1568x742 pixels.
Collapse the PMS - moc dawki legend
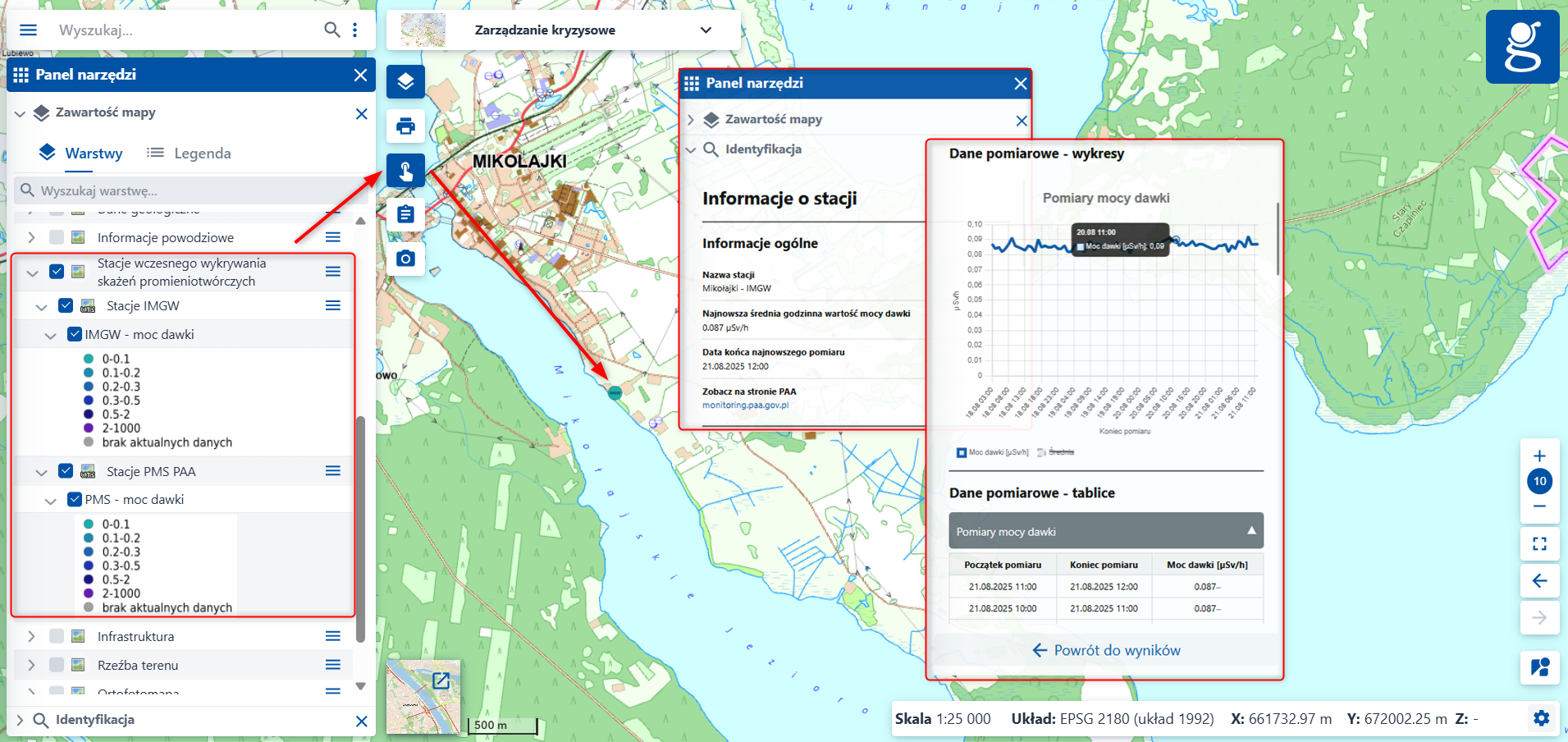click(x=51, y=500)
